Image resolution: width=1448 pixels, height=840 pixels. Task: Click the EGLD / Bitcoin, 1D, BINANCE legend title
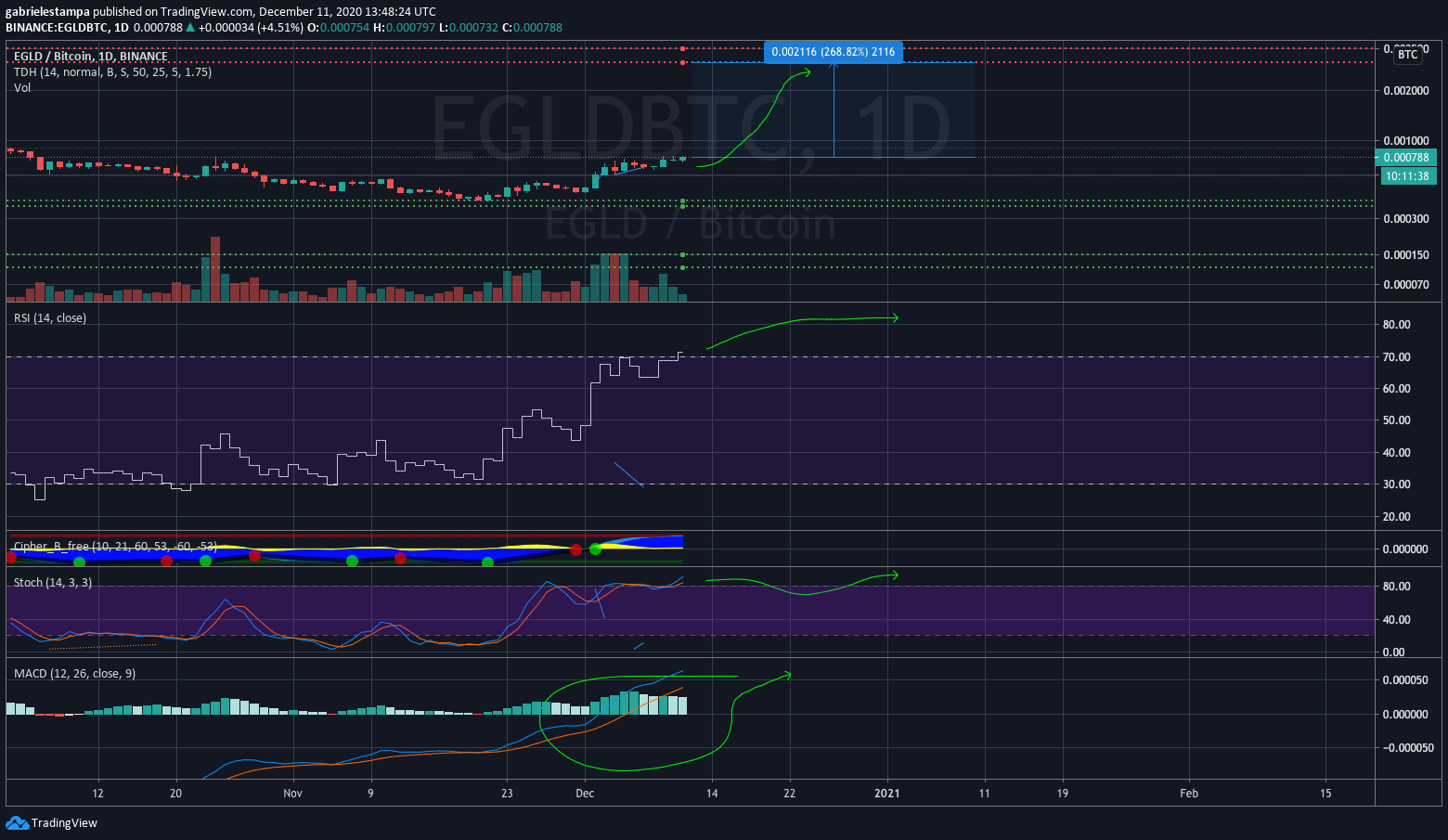point(91,57)
